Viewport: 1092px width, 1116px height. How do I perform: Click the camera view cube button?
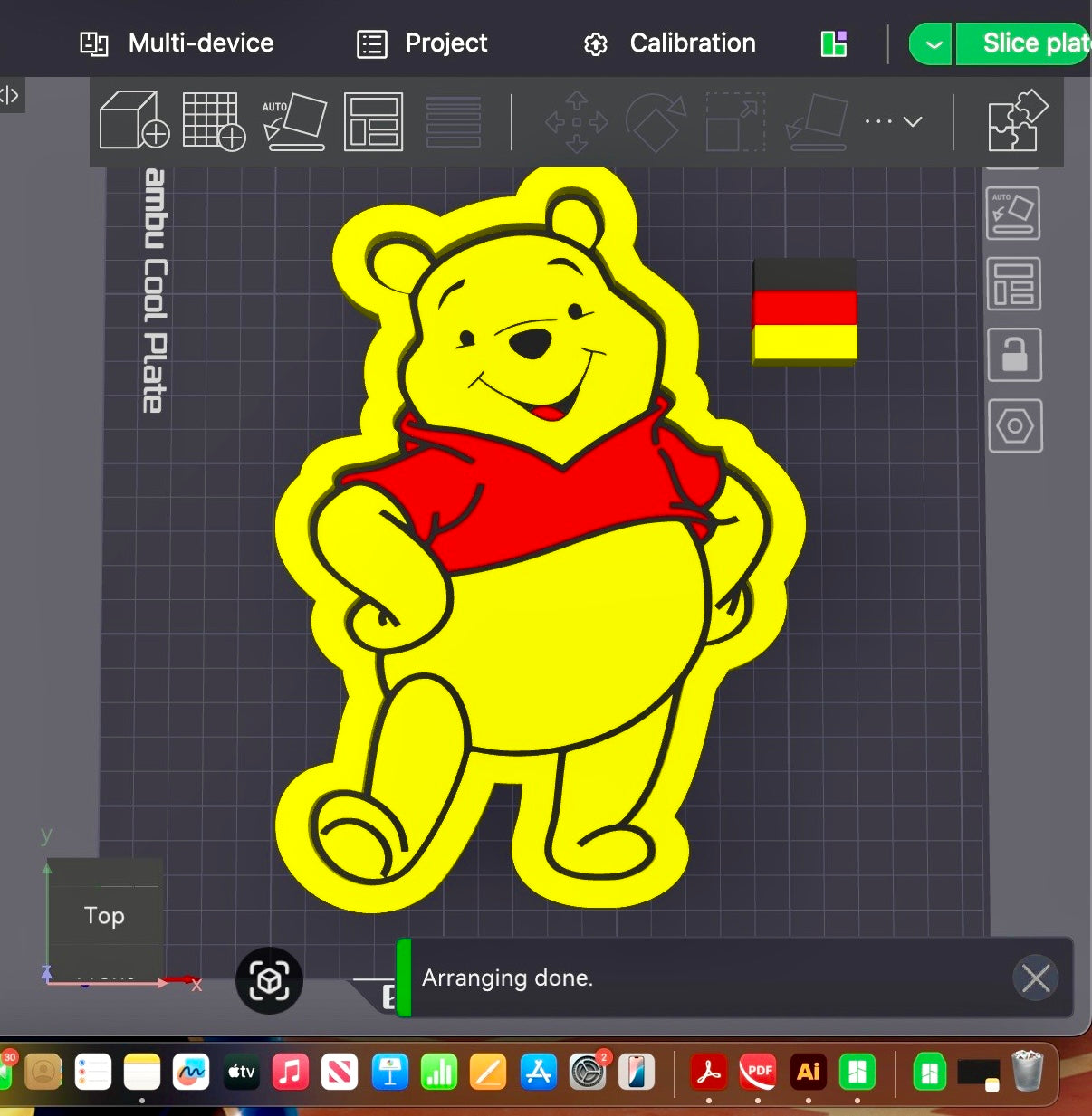point(269,980)
